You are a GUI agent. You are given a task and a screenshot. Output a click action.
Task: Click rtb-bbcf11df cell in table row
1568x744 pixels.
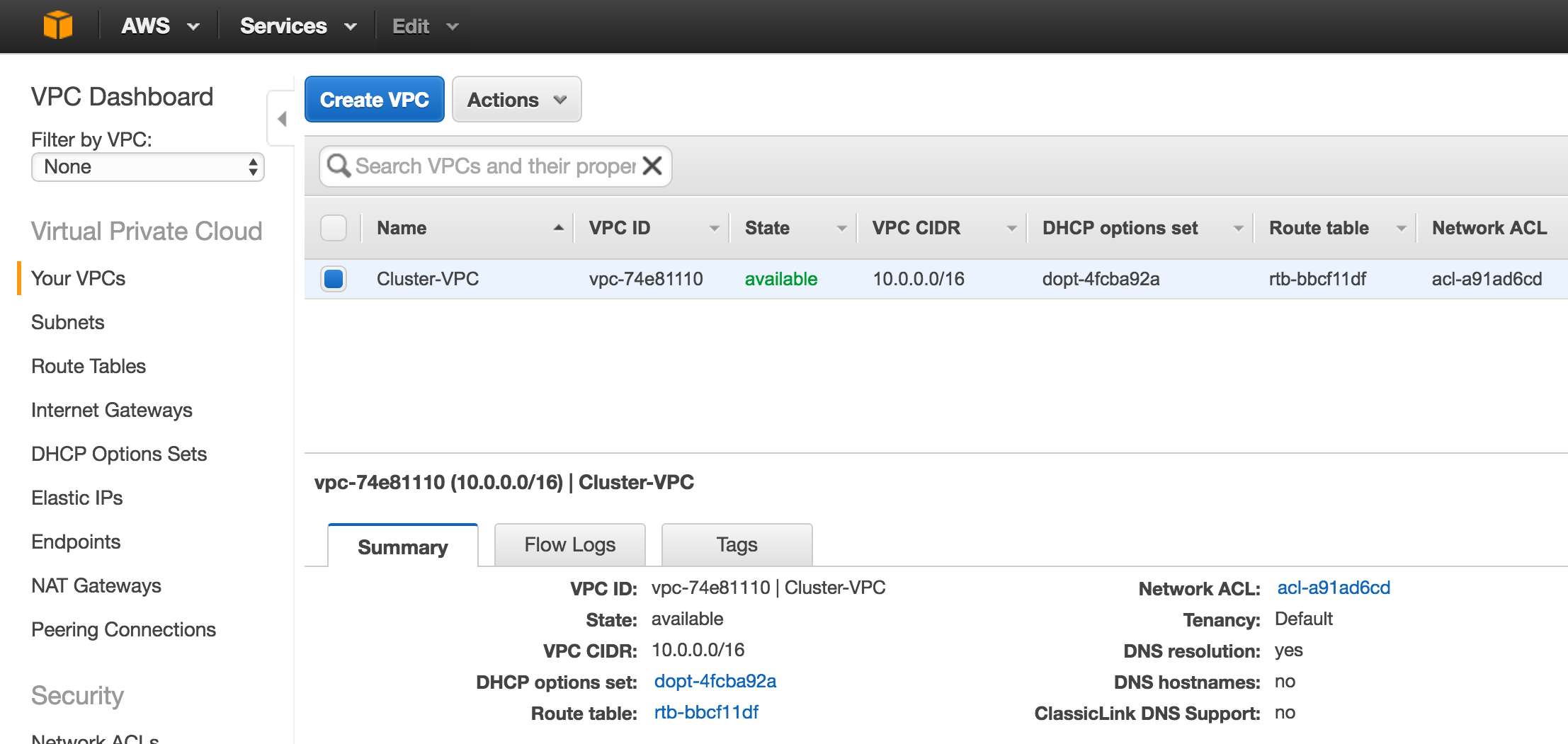(x=1317, y=279)
